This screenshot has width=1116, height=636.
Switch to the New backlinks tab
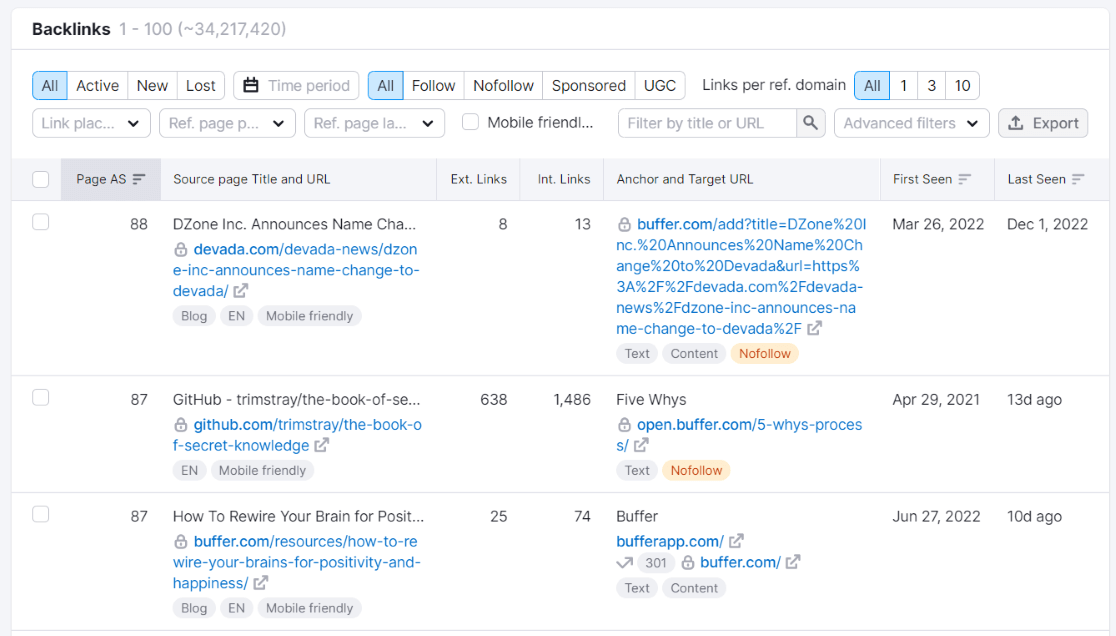coord(152,85)
